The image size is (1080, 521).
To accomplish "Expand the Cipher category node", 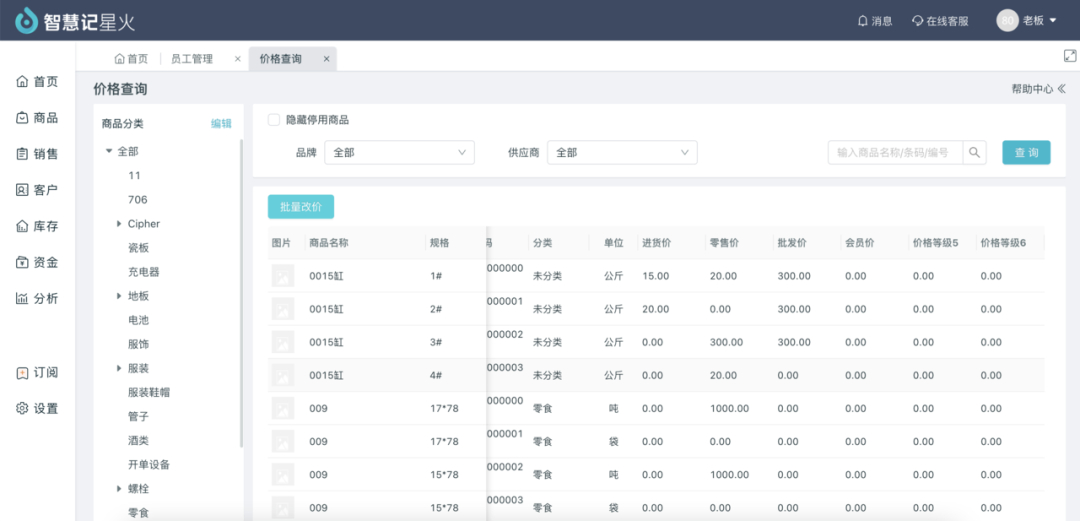I will [x=120, y=224].
